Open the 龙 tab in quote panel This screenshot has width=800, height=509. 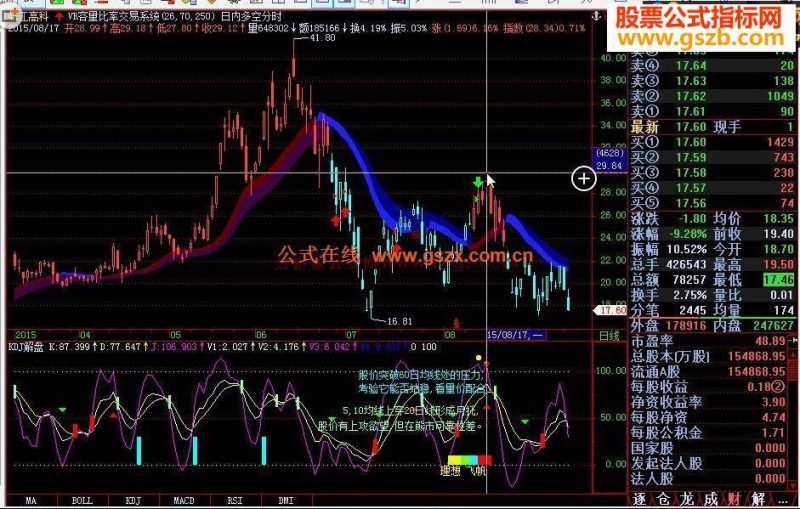[x=687, y=499]
